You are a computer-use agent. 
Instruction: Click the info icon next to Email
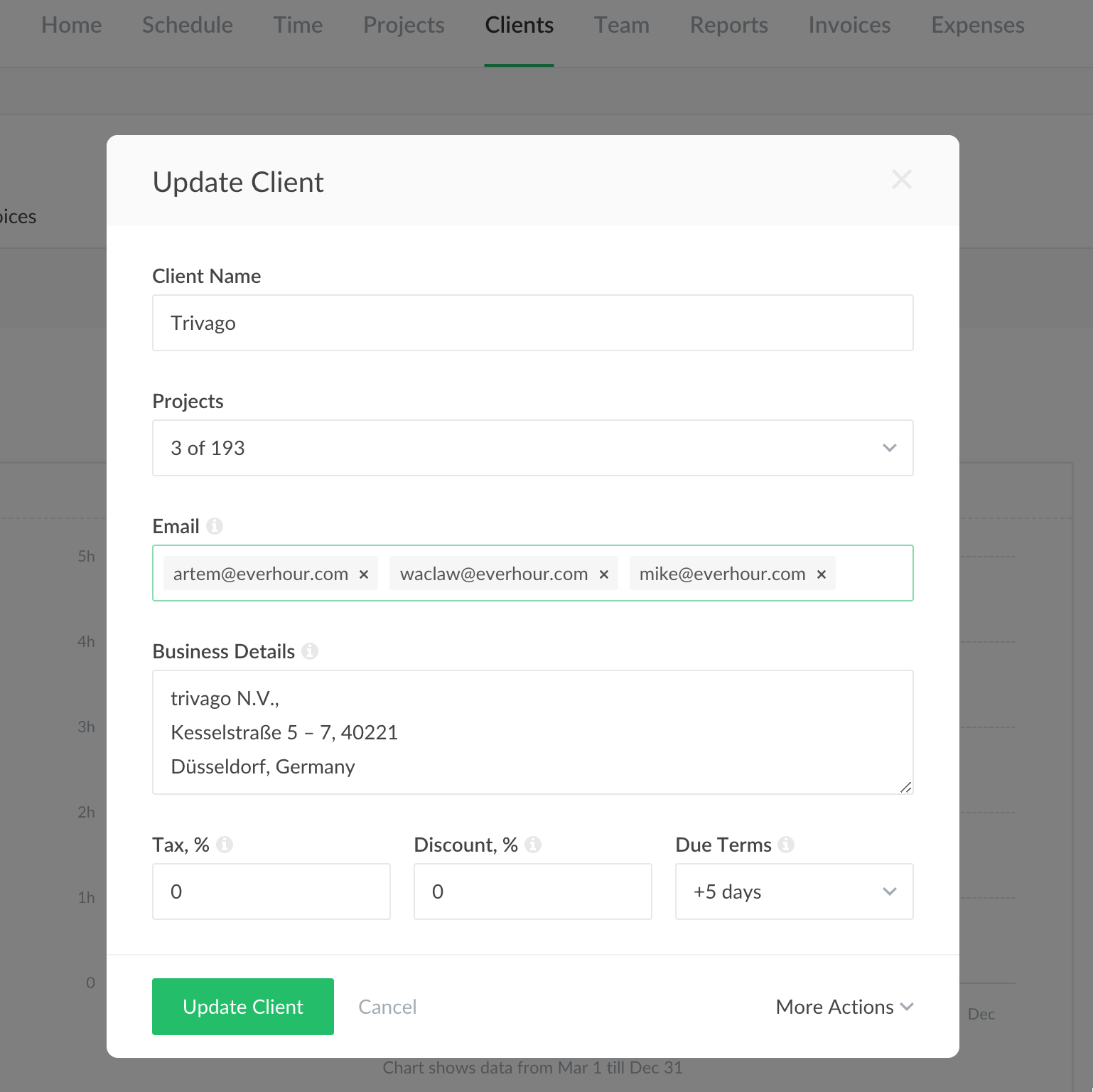point(214,526)
